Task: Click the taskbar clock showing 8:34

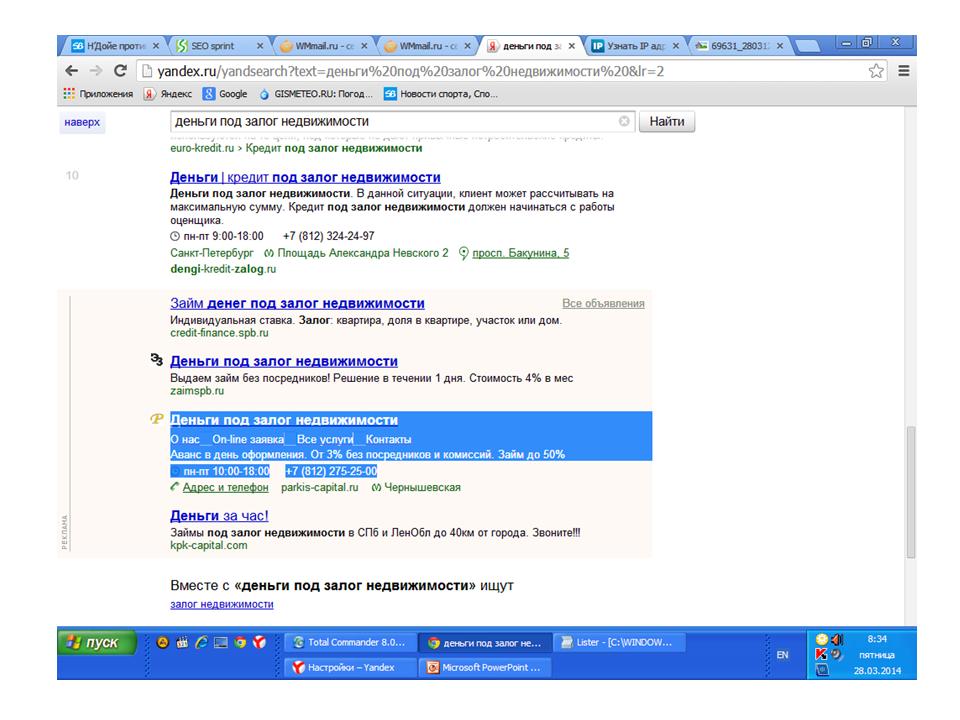Action: click(x=877, y=639)
